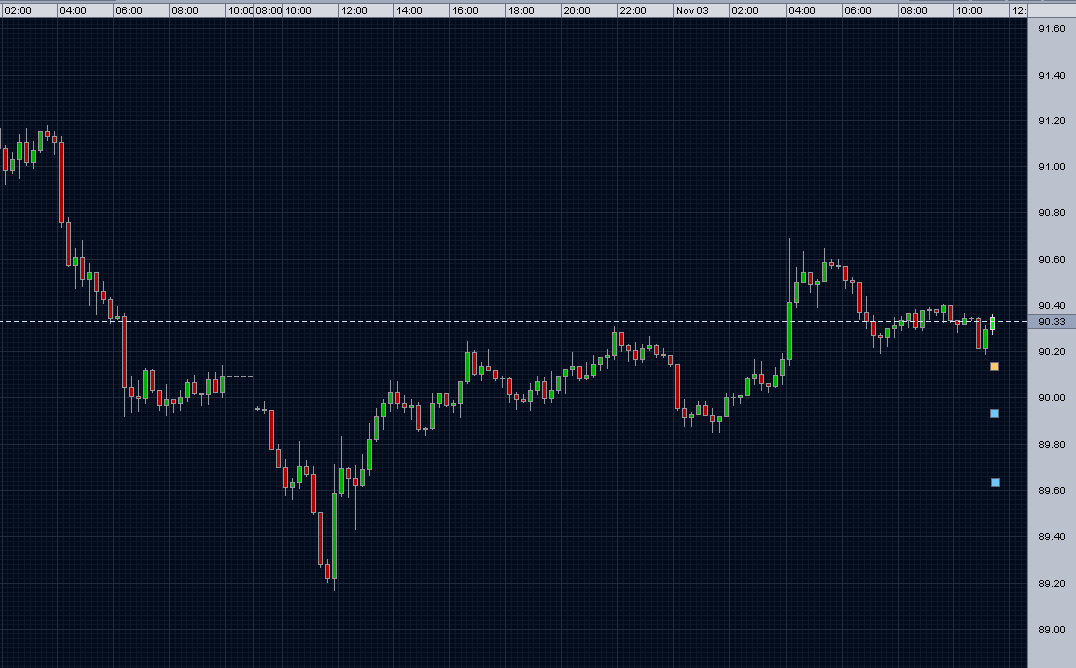This screenshot has height=668, width=1076.
Task: Select the long red candle falling from 91.10
Action: 61,182
